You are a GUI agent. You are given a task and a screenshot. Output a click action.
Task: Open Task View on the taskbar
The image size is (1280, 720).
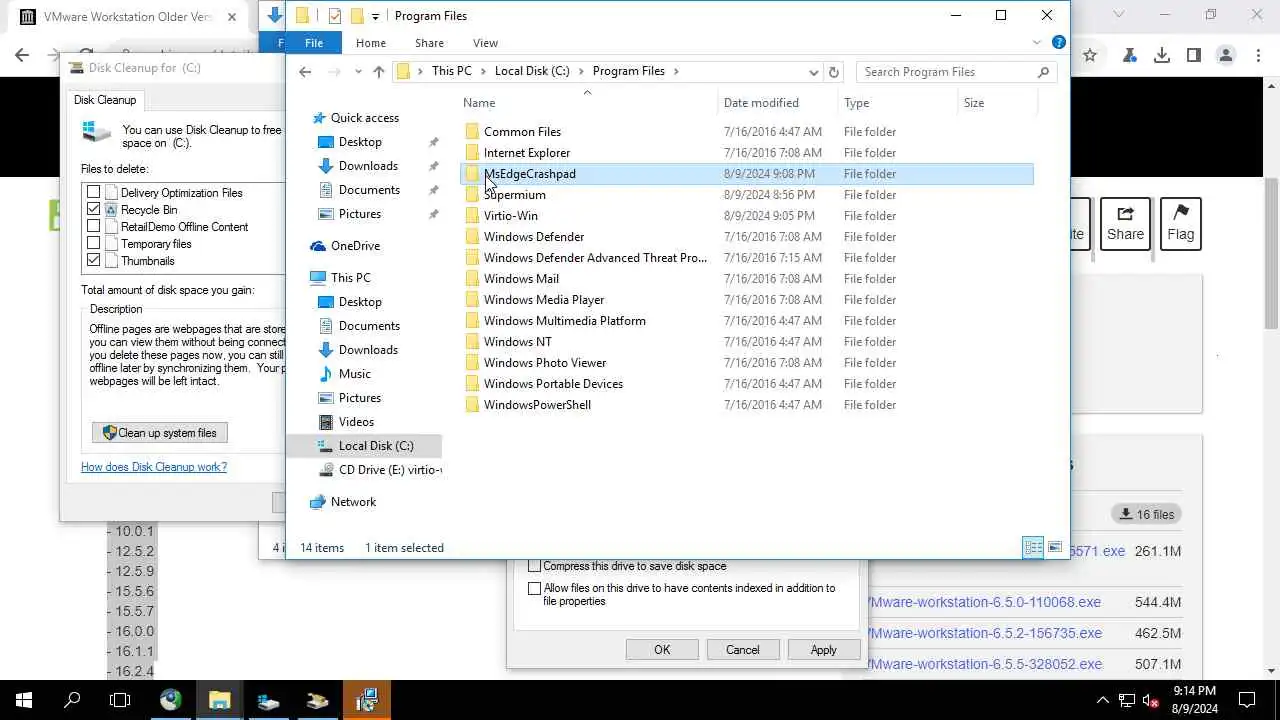120,700
